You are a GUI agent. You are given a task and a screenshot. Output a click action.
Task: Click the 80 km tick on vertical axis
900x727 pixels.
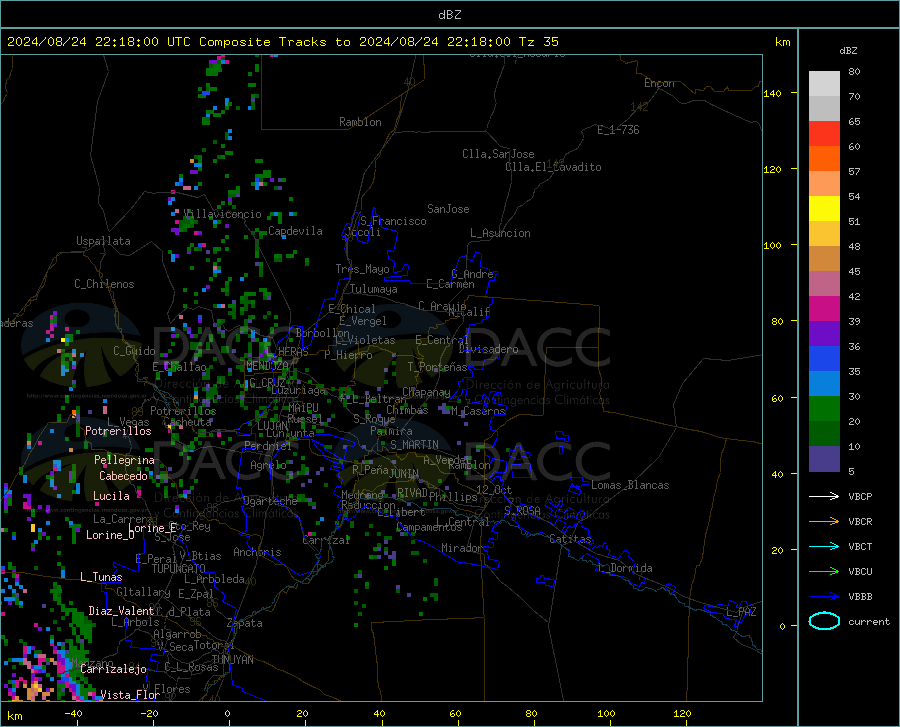point(777,321)
